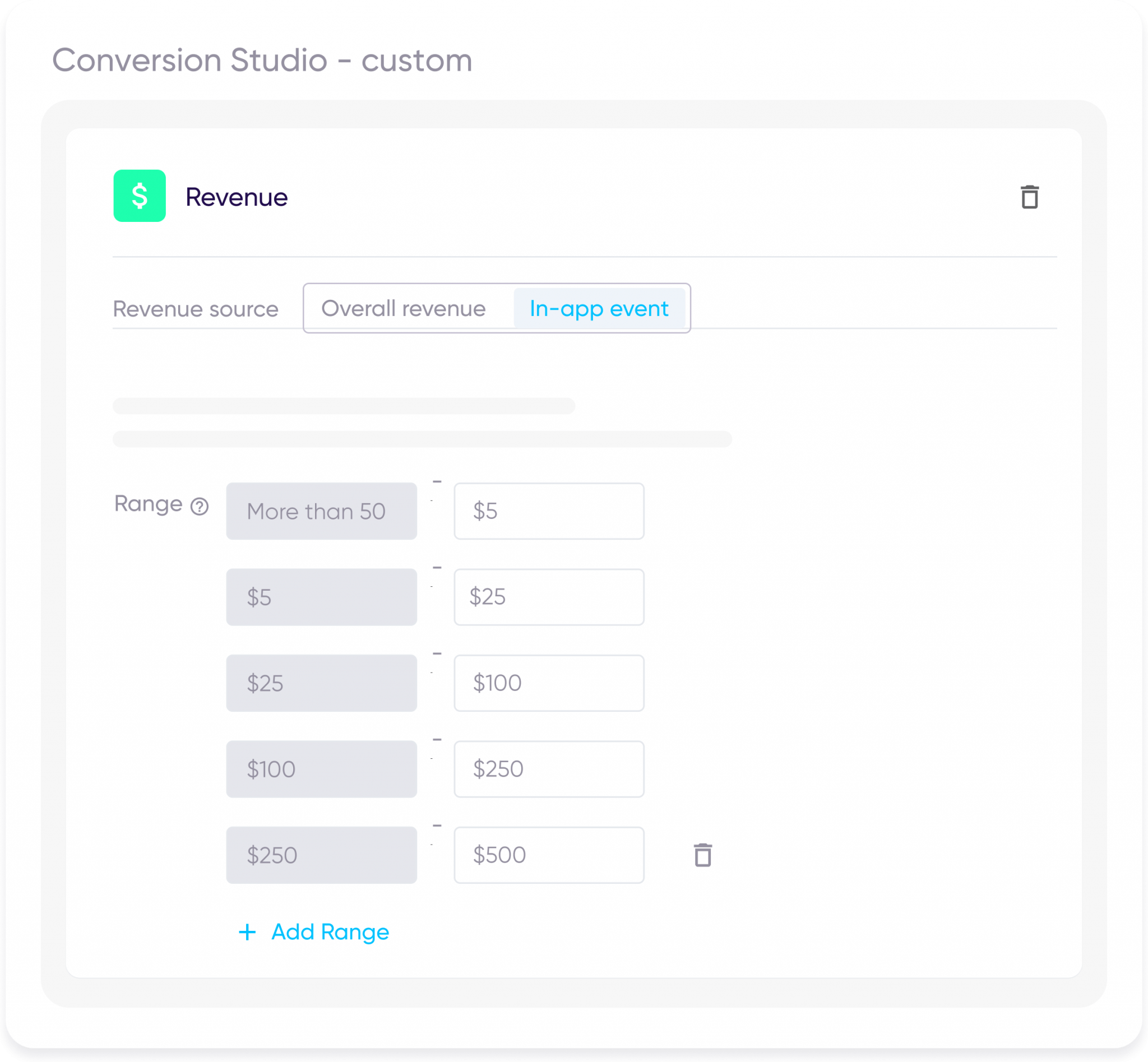Click the grayed-out $25 lower bound field
Image resolution: width=1148 pixels, height=1062 pixels.
321,683
